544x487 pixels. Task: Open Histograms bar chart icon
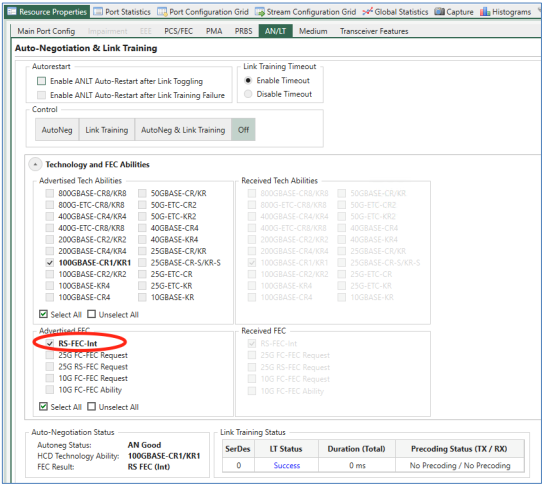[485, 12]
